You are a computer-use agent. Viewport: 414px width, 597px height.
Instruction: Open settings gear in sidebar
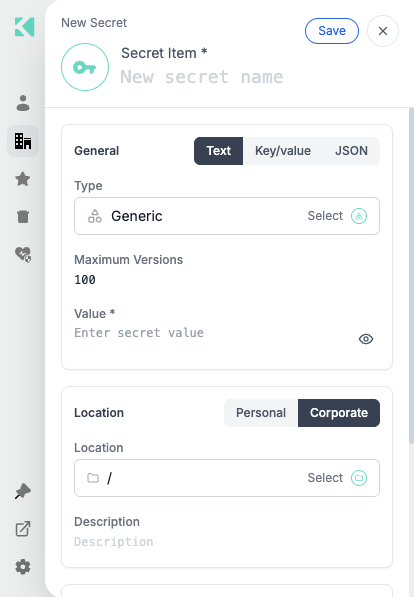coord(23,567)
